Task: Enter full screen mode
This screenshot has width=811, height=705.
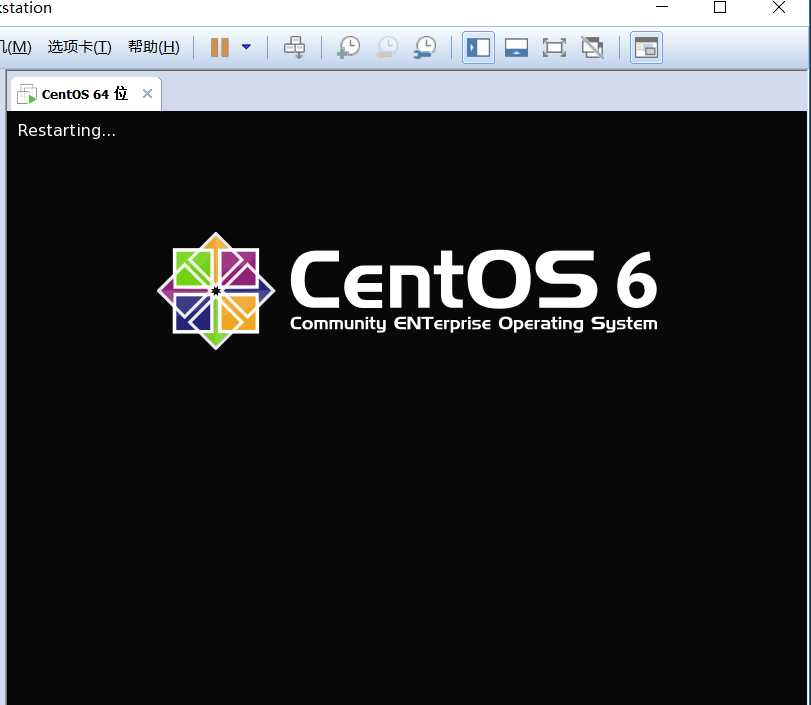Action: click(x=554, y=48)
